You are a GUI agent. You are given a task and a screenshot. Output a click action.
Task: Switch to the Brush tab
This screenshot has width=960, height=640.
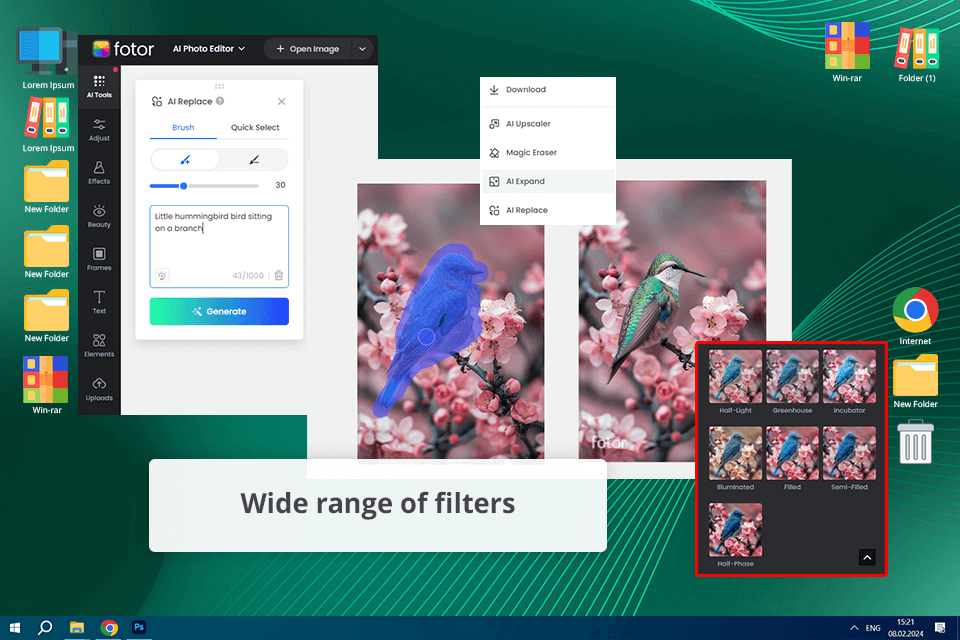tap(183, 127)
